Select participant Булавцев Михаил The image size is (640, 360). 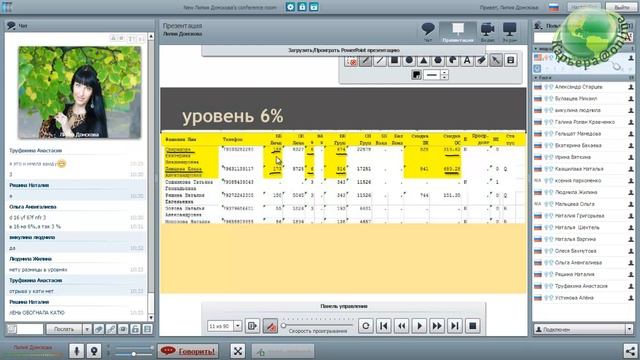pos(584,99)
